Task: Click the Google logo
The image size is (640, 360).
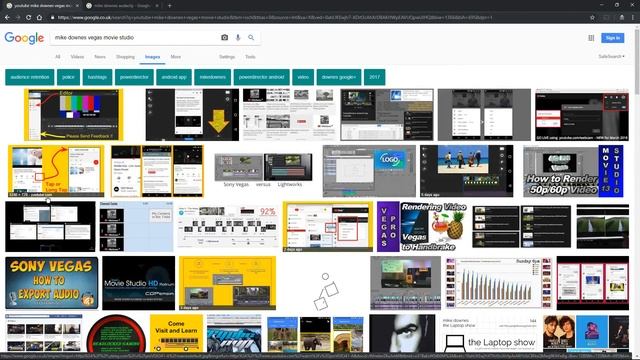Action: tap(24, 38)
